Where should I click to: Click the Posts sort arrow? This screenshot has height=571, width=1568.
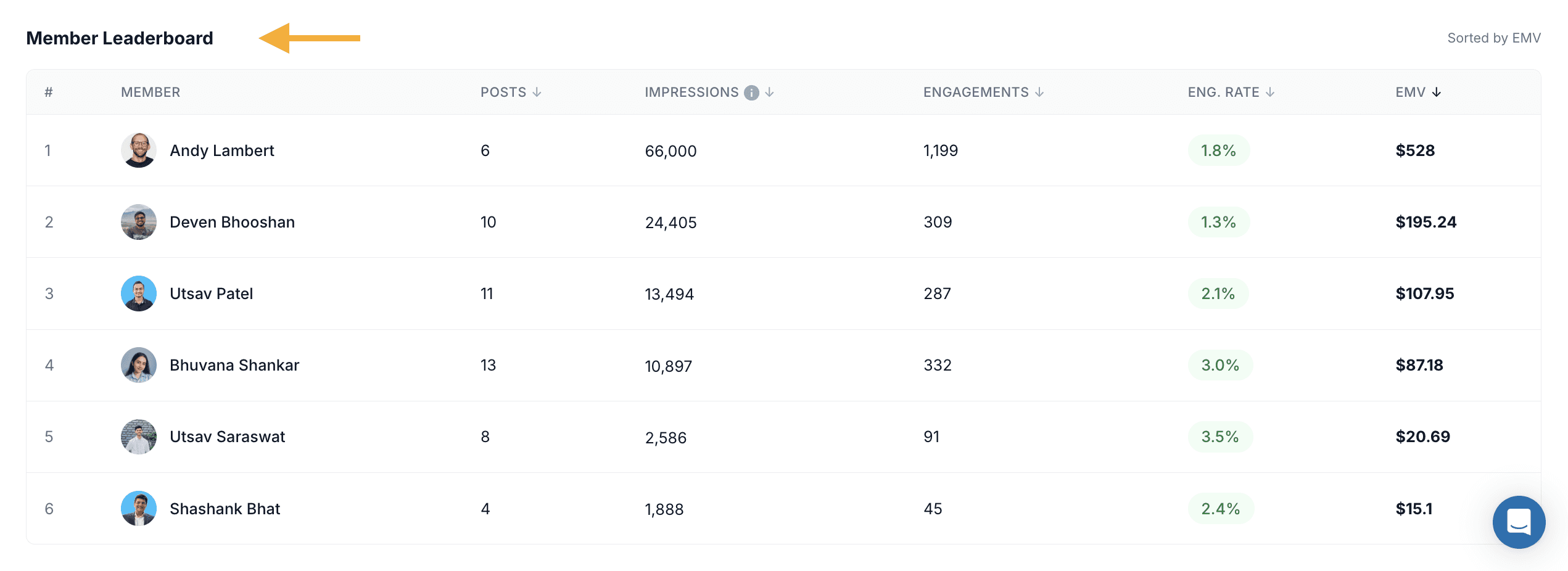pyautogui.click(x=537, y=92)
